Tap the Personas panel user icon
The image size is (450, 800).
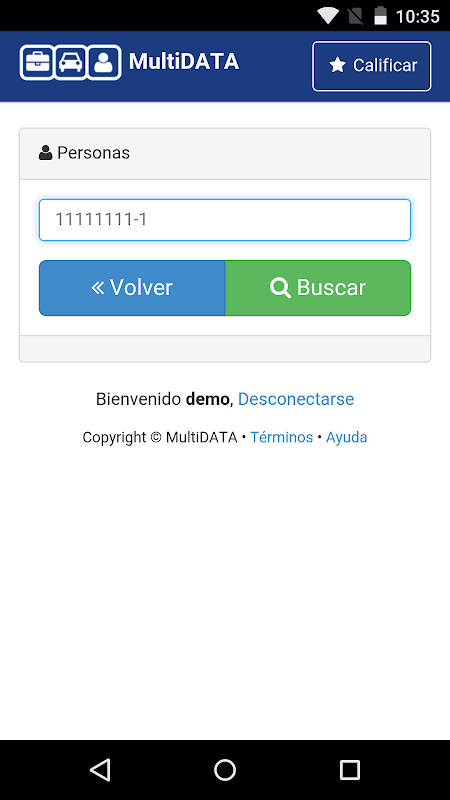click(x=45, y=153)
